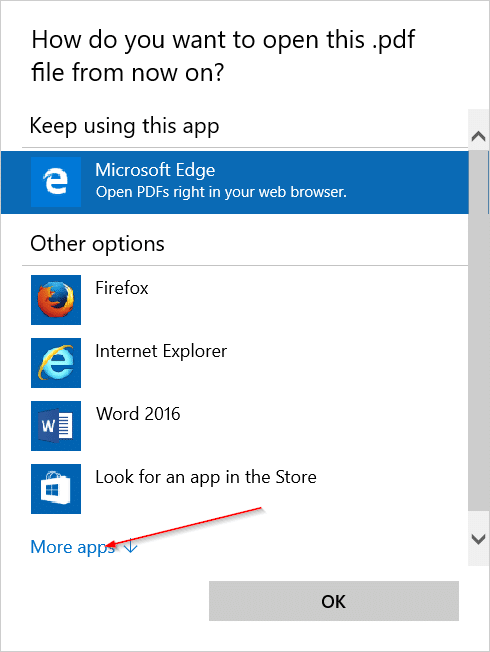Click the vertical scrollbar thumb

pyautogui.click(x=478, y=331)
